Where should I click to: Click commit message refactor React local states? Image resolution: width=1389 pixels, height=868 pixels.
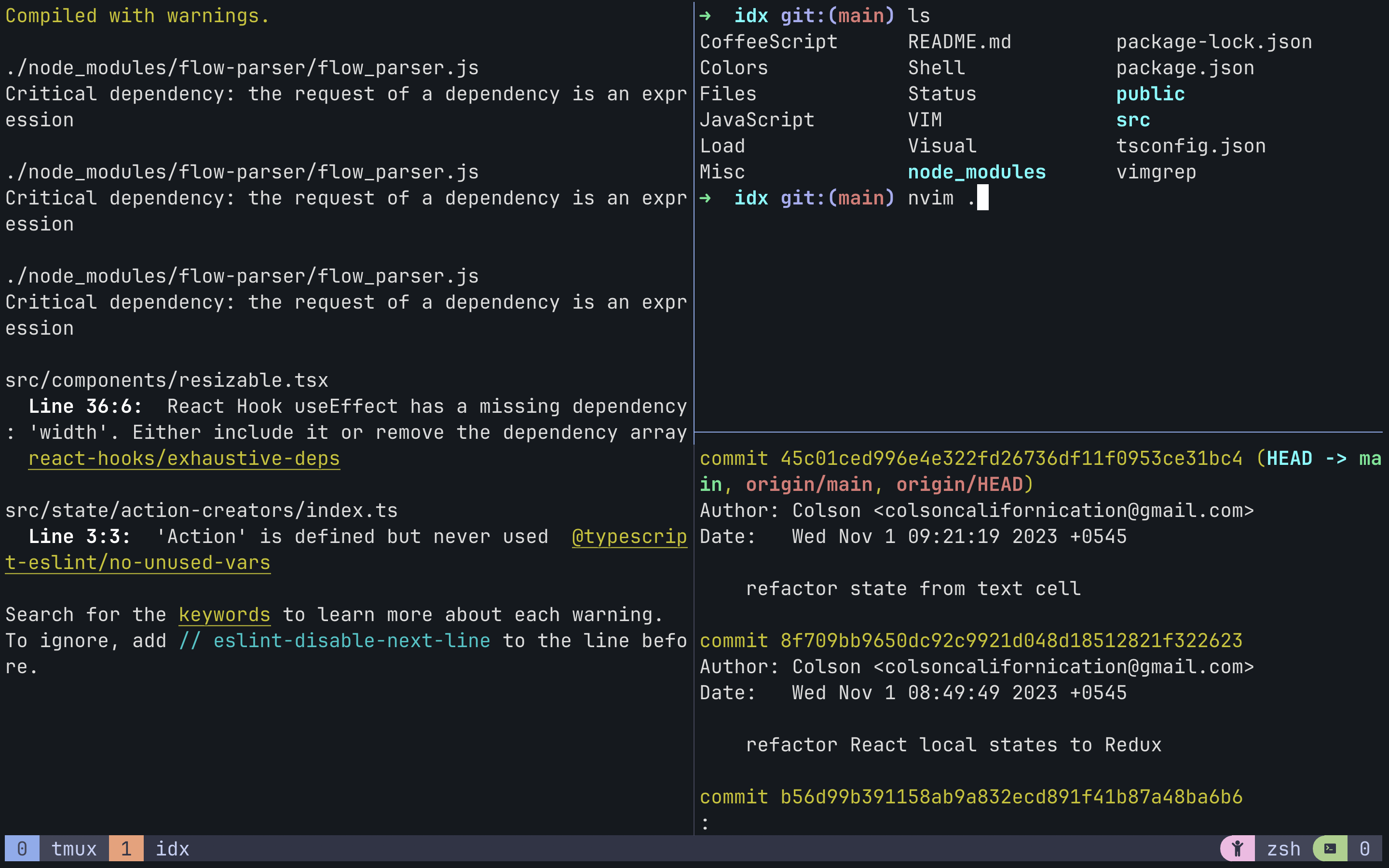953,745
